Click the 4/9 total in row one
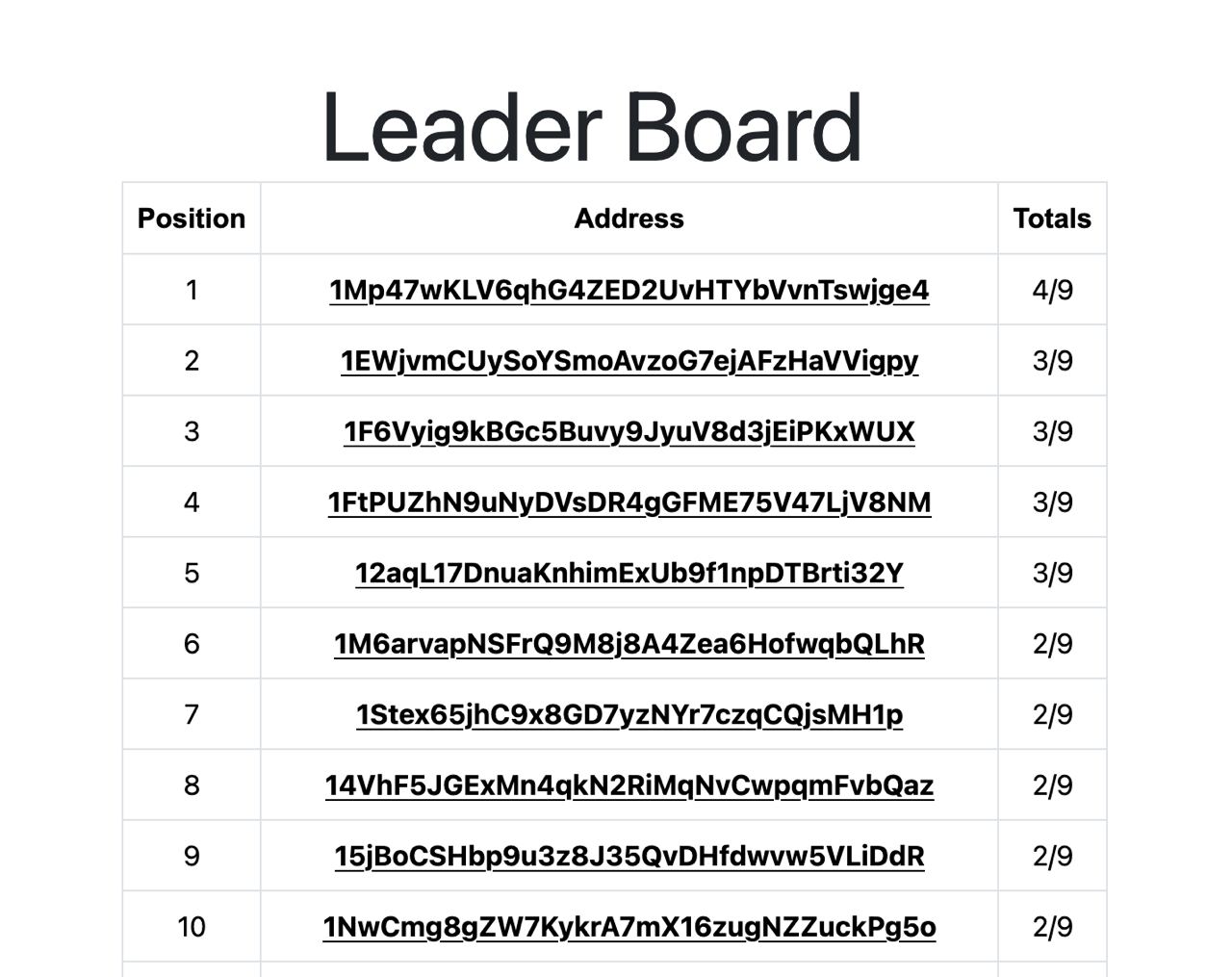 1052,290
